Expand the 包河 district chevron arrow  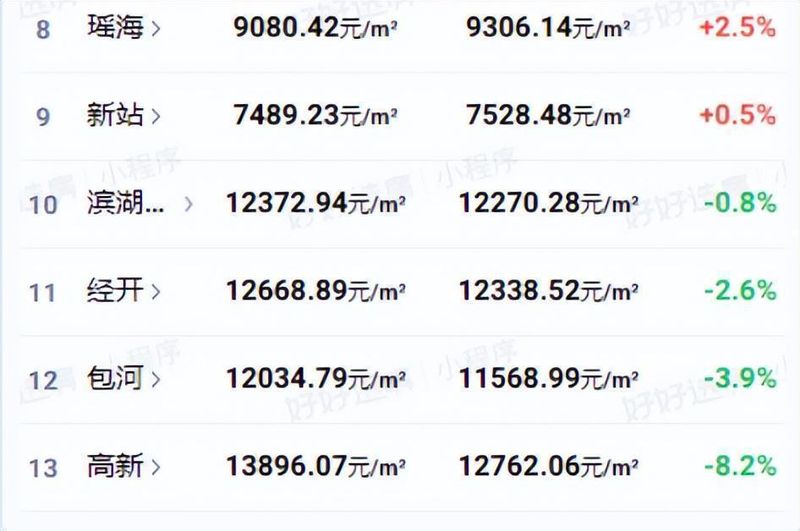click(155, 379)
